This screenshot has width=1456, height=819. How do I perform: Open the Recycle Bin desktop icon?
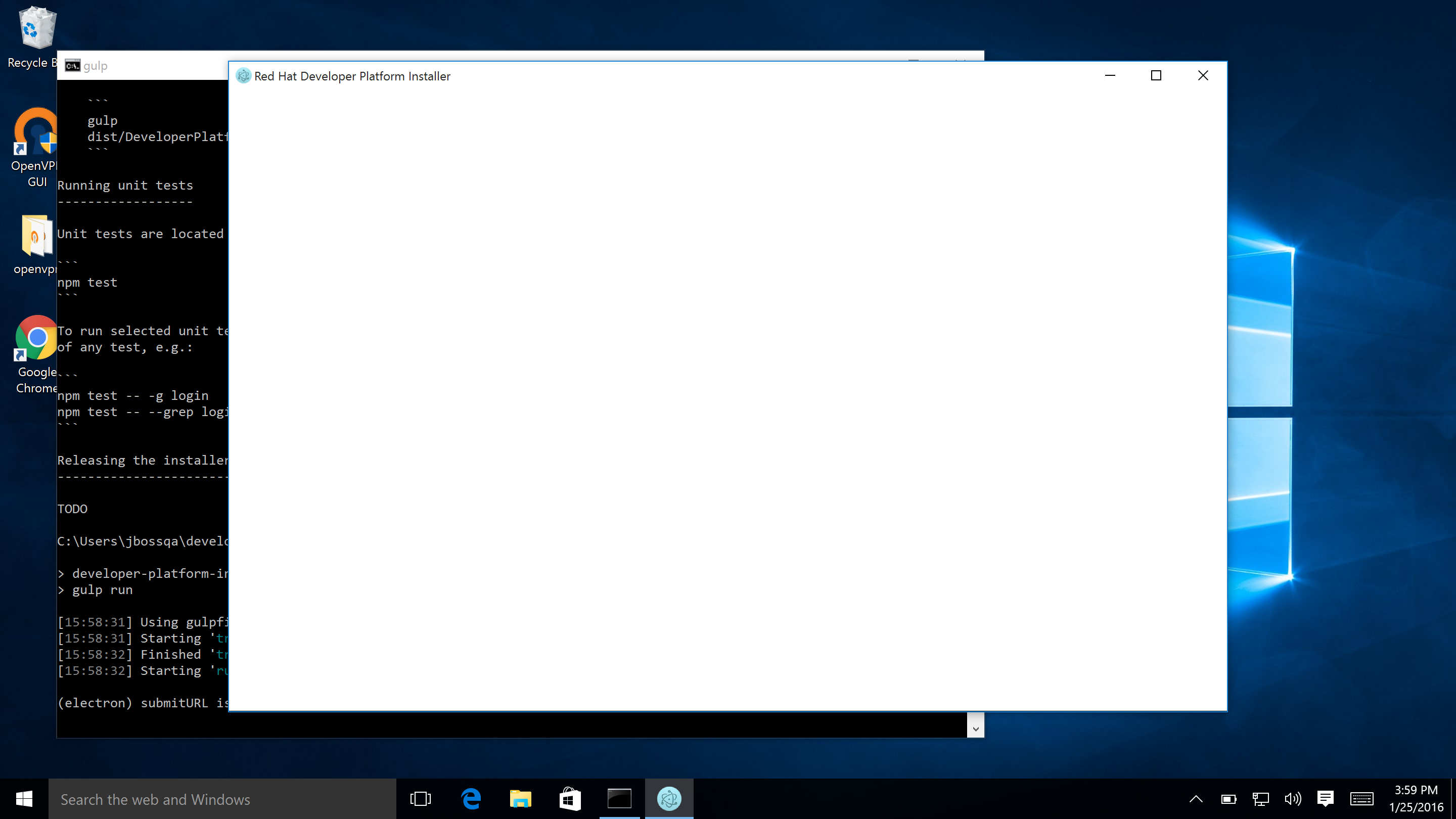coord(36,28)
